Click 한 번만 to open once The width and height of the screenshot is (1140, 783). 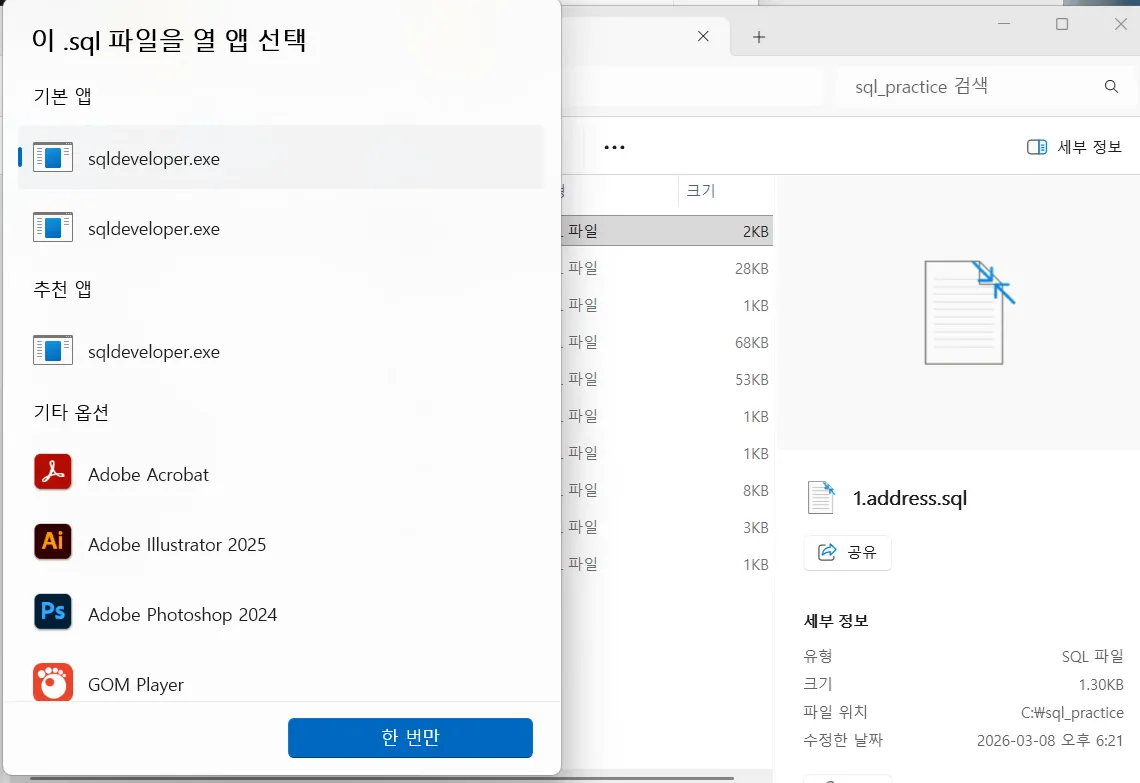409,738
